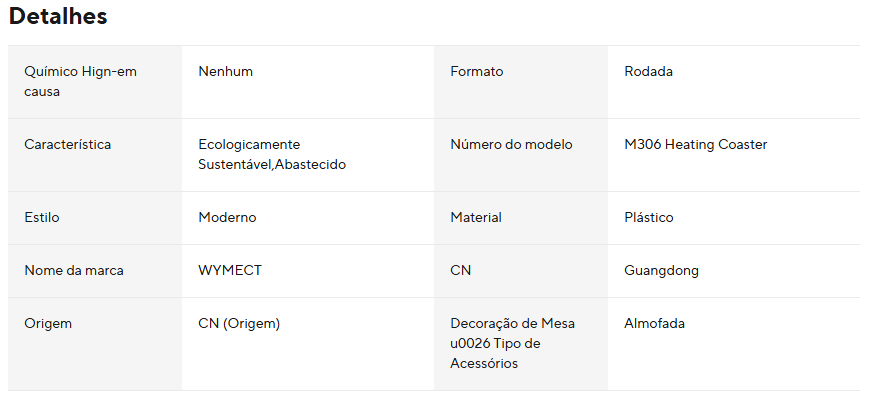The width and height of the screenshot is (872, 400).
Task: Select the Rodada value
Action: 648,72
